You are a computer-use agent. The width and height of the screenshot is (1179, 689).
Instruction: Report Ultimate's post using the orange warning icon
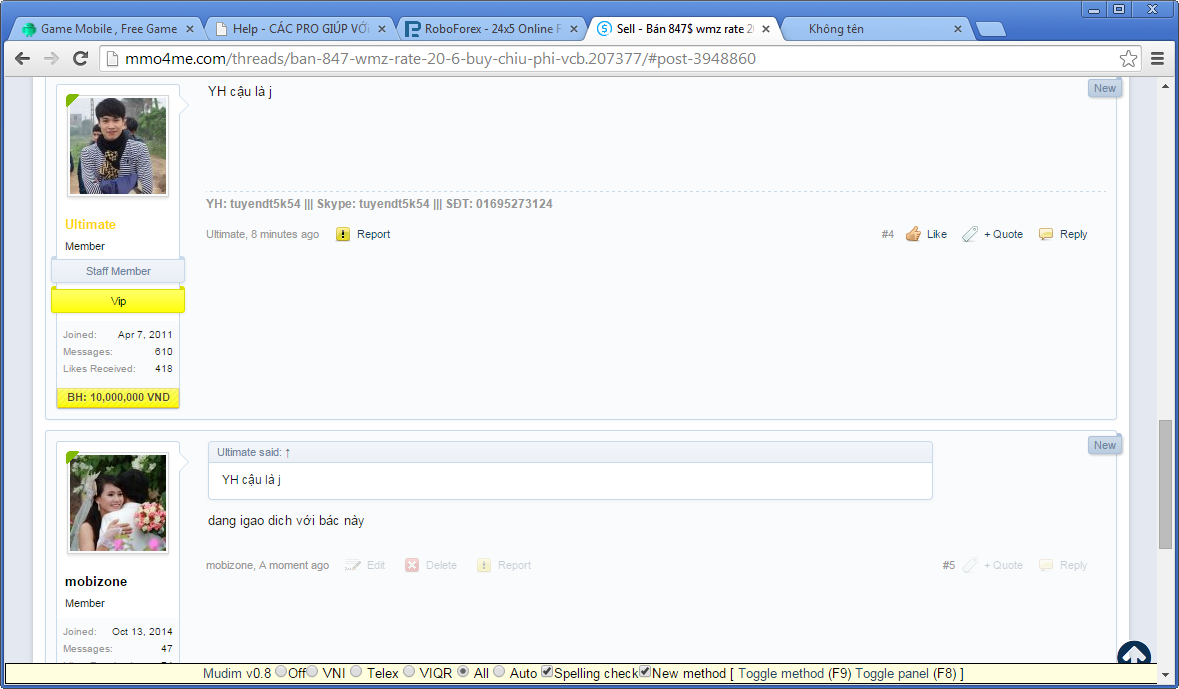coord(343,233)
